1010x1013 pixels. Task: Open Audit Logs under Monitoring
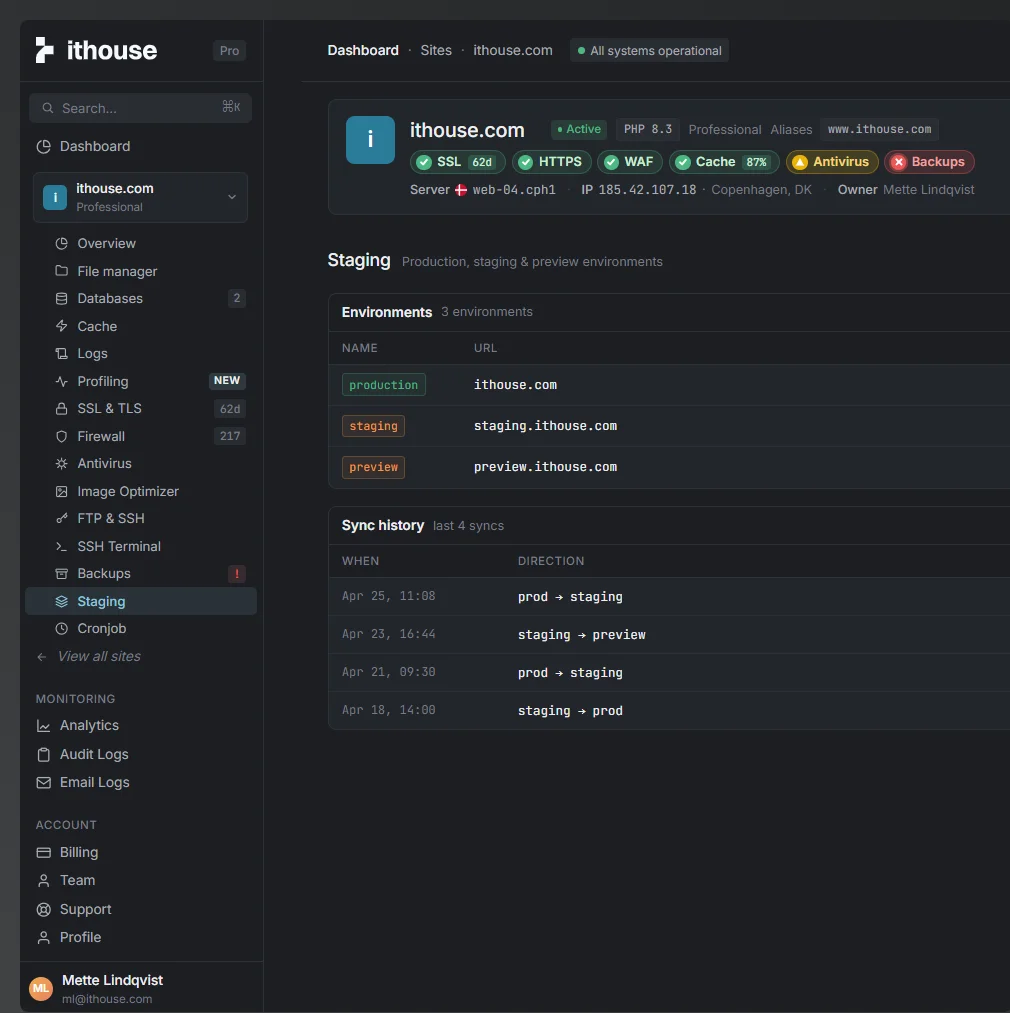pos(140,755)
